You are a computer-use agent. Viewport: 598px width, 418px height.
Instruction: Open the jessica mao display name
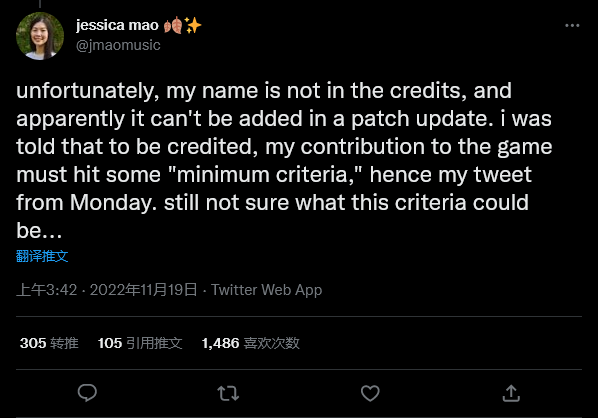coord(117,26)
